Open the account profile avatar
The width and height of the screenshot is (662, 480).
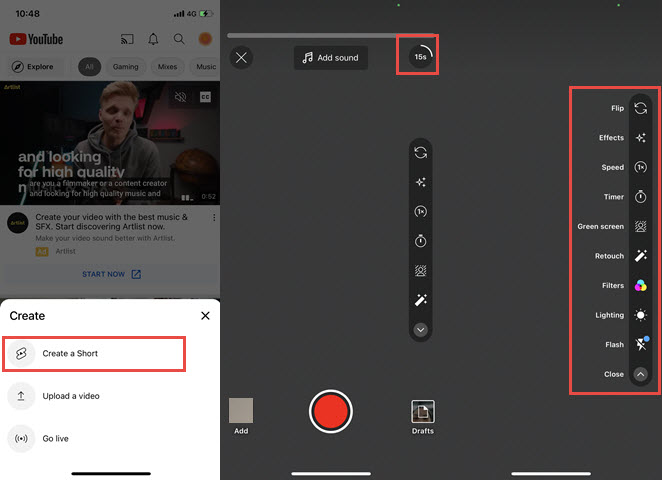(x=205, y=39)
